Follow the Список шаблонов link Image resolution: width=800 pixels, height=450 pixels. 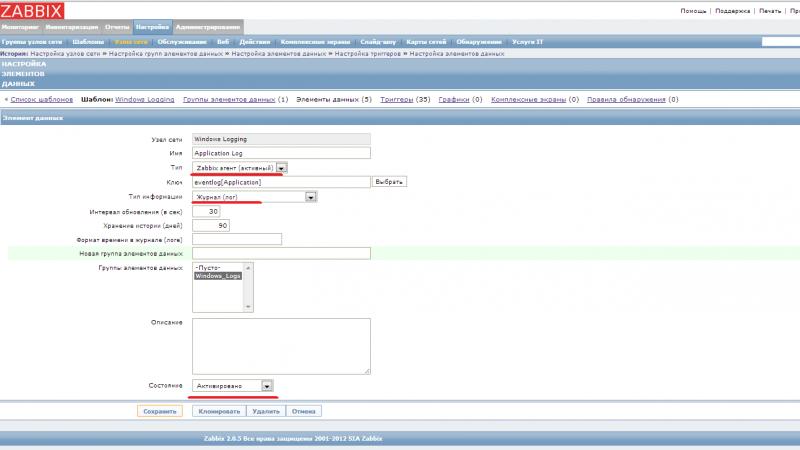(x=41, y=100)
